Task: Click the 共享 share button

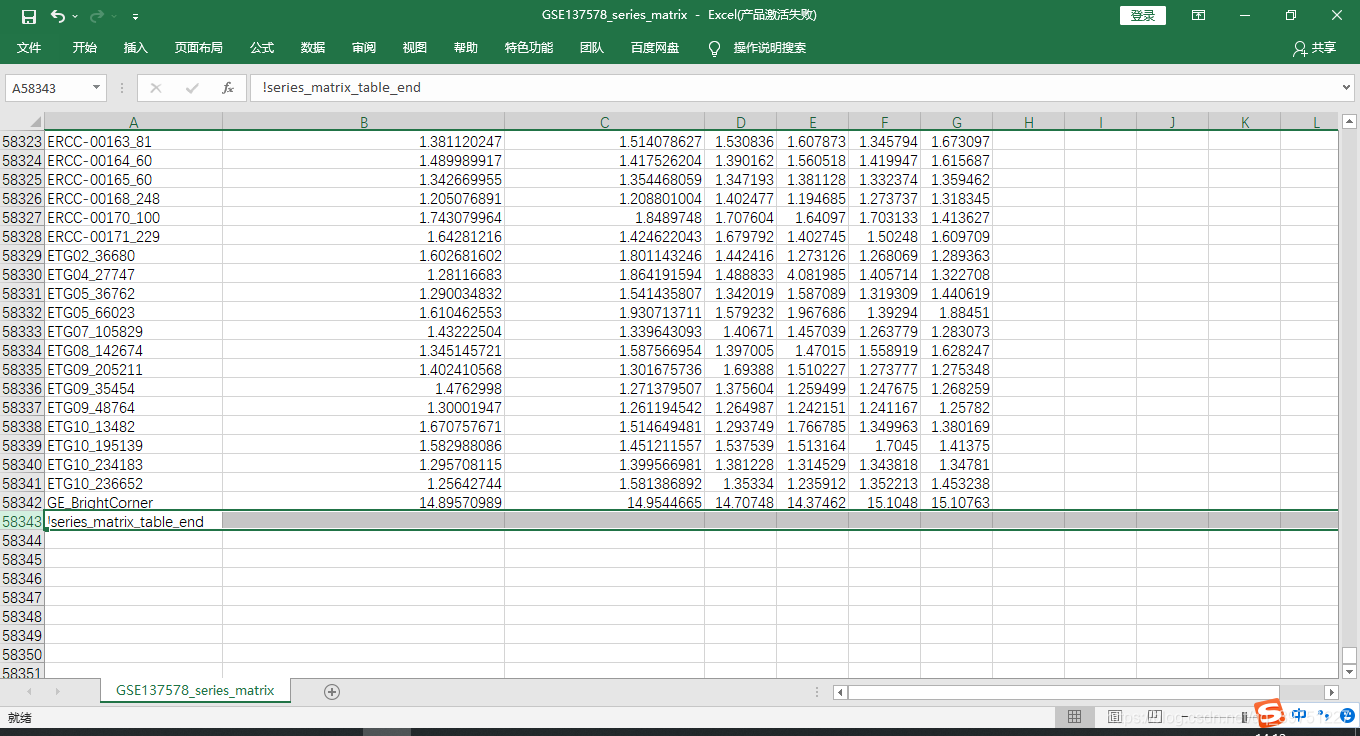Action: 1314,48
